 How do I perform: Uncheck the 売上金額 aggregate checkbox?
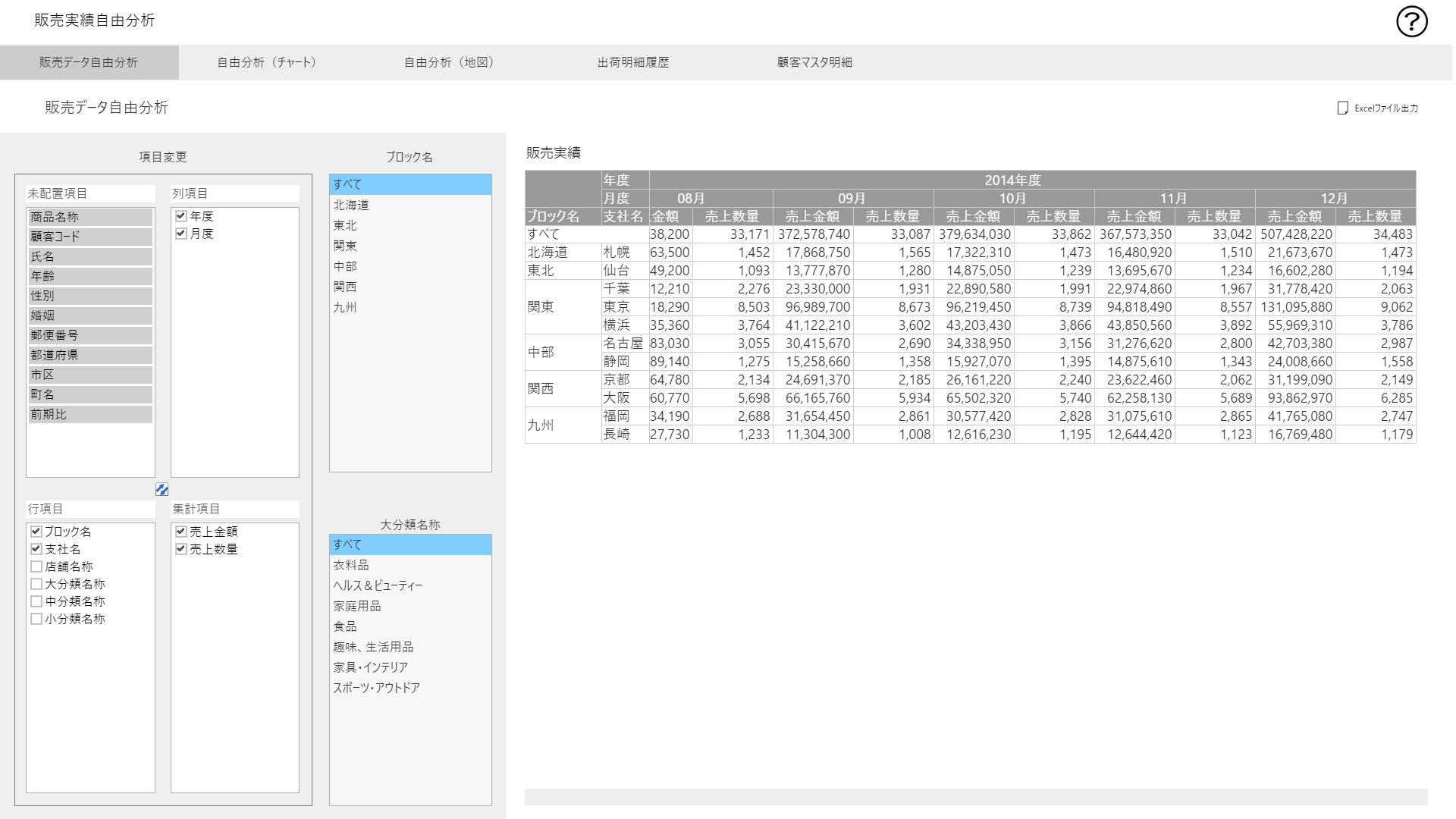click(181, 532)
